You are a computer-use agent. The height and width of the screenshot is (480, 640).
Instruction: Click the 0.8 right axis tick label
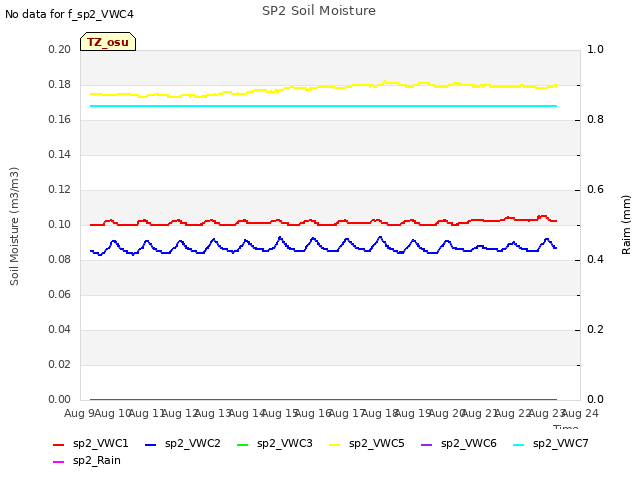(595, 120)
